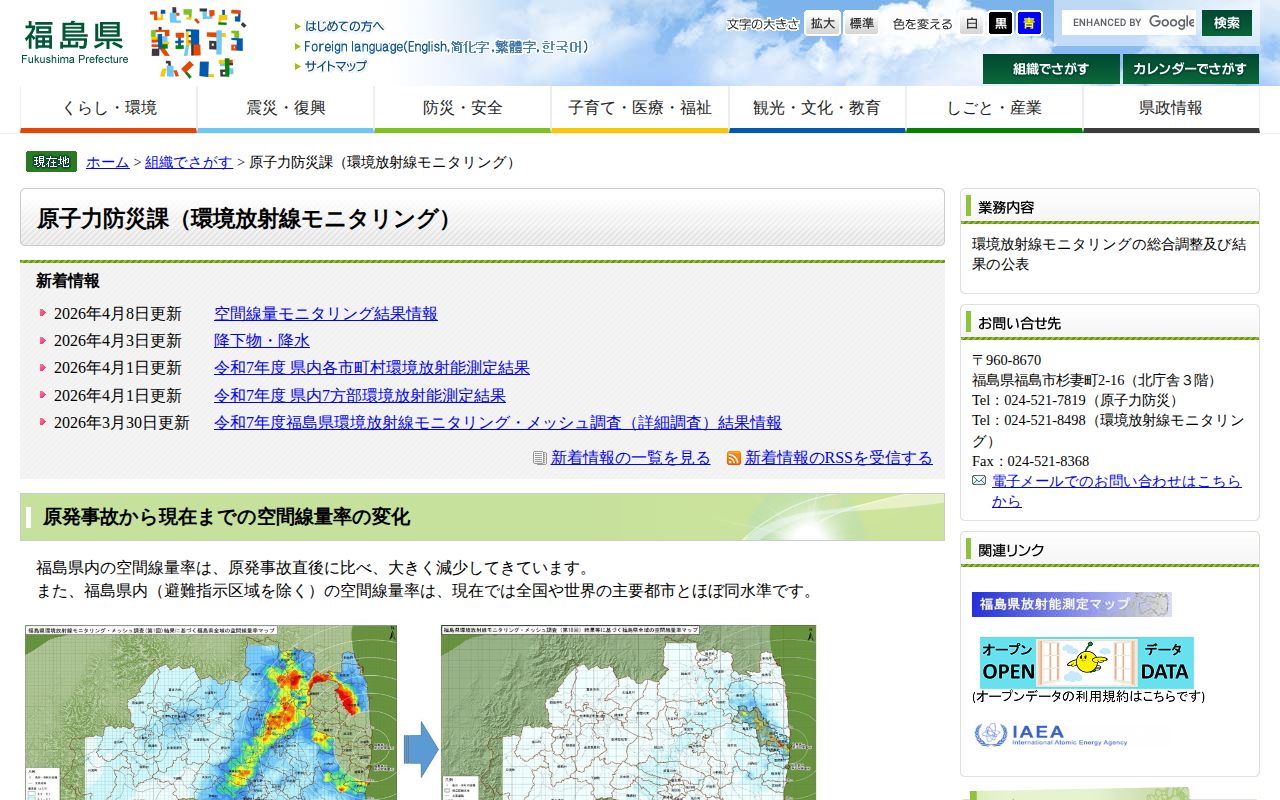
Task: Switch to the 観光・文化・教育 tab
Action: (x=817, y=105)
